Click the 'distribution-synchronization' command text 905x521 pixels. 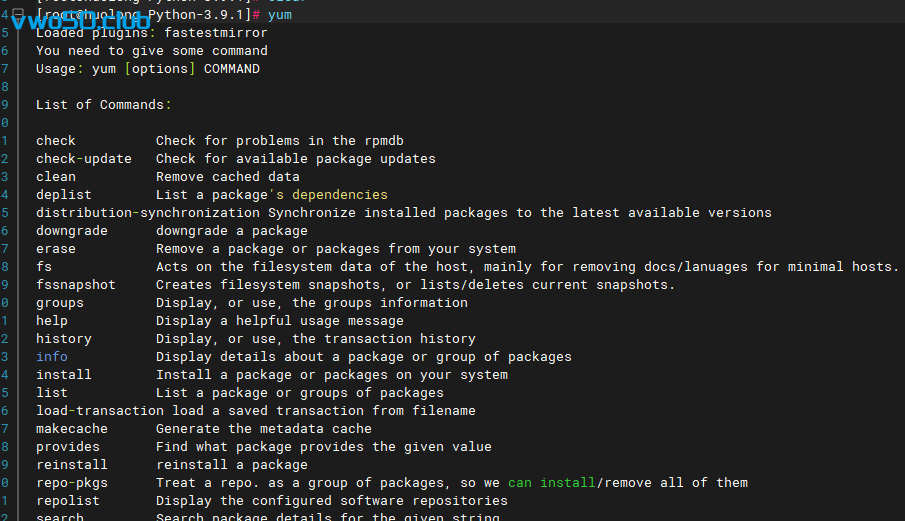(x=147, y=213)
